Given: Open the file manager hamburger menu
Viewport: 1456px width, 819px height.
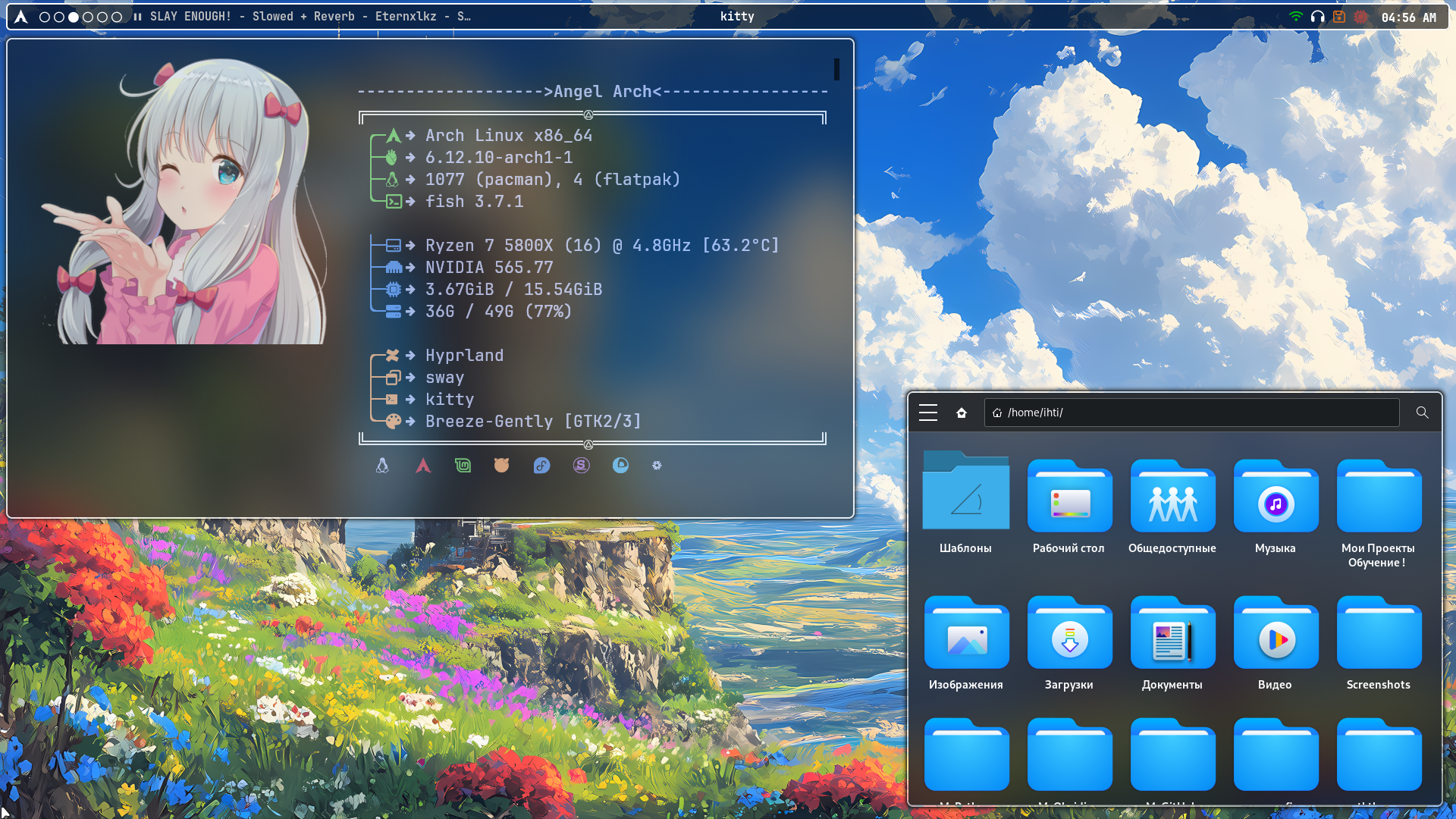Looking at the screenshot, I should (x=928, y=413).
